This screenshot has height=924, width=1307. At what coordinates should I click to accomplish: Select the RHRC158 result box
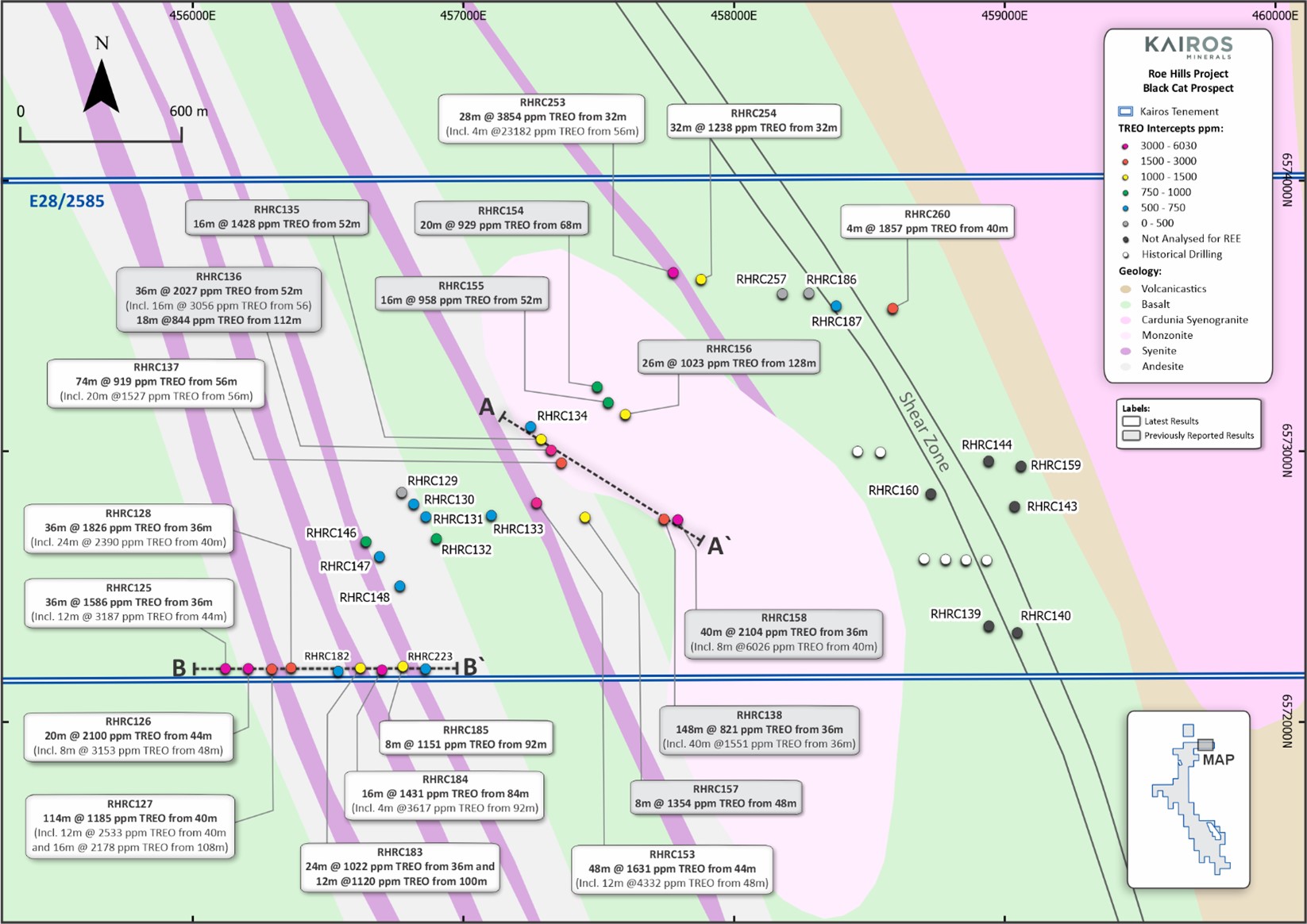coord(784,633)
